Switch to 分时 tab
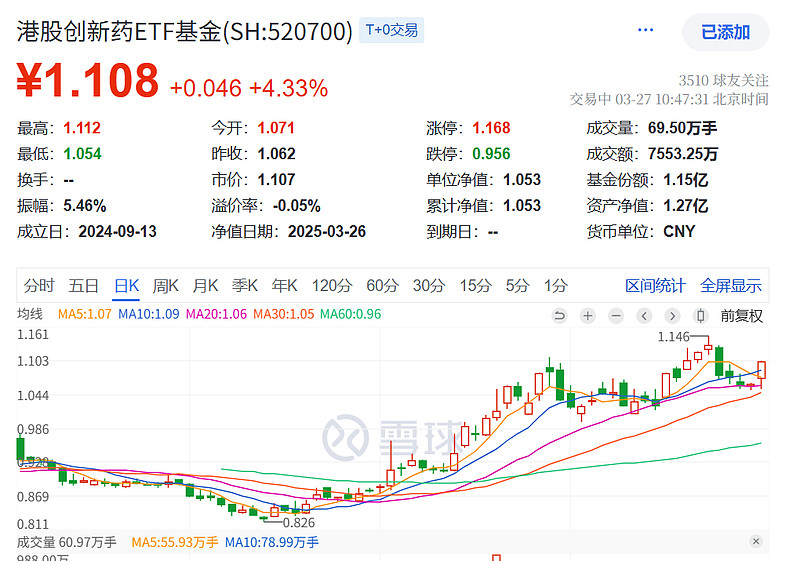This screenshot has width=800, height=561. (x=39, y=286)
